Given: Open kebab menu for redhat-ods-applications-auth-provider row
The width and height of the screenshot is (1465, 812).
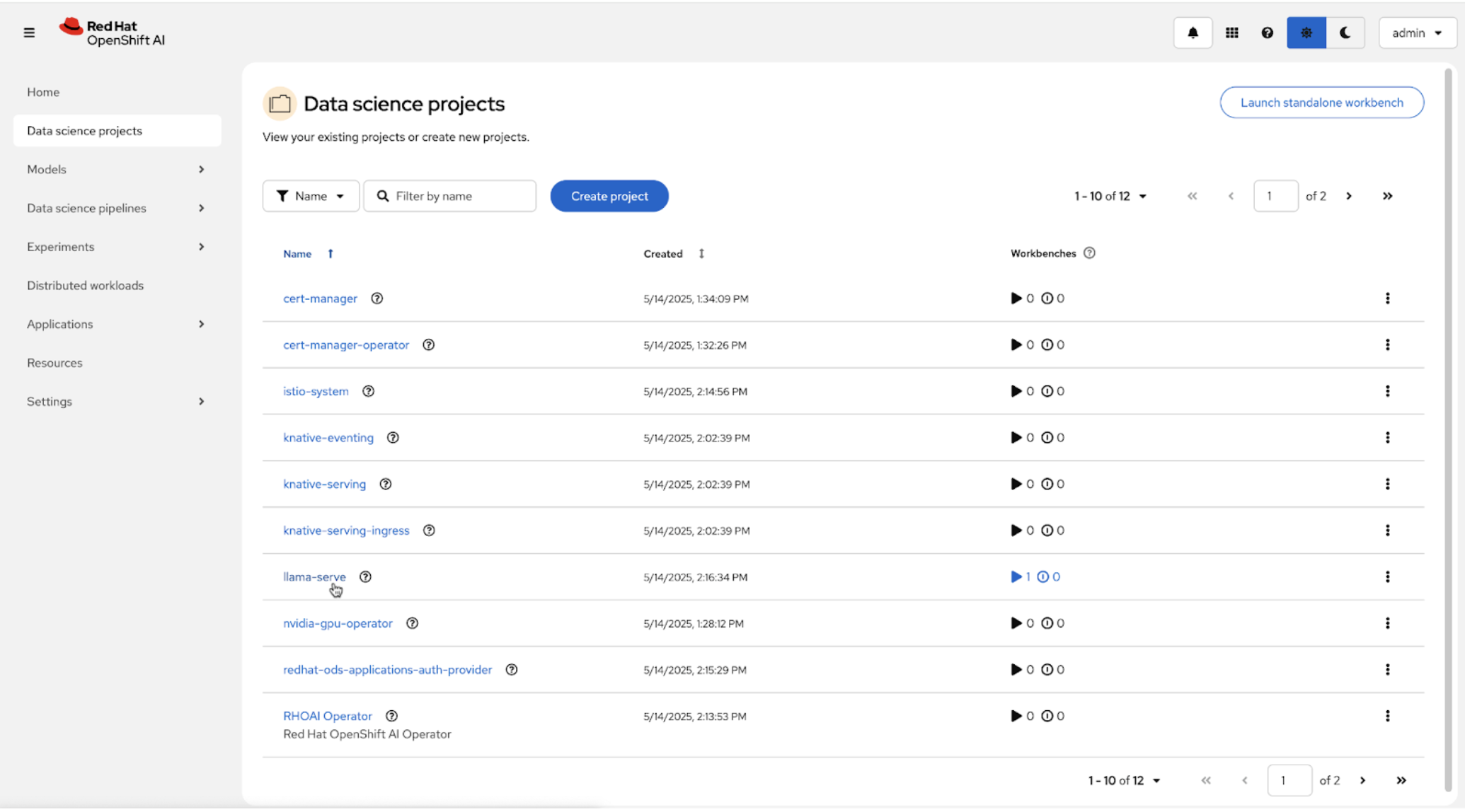Looking at the screenshot, I should [x=1387, y=670].
